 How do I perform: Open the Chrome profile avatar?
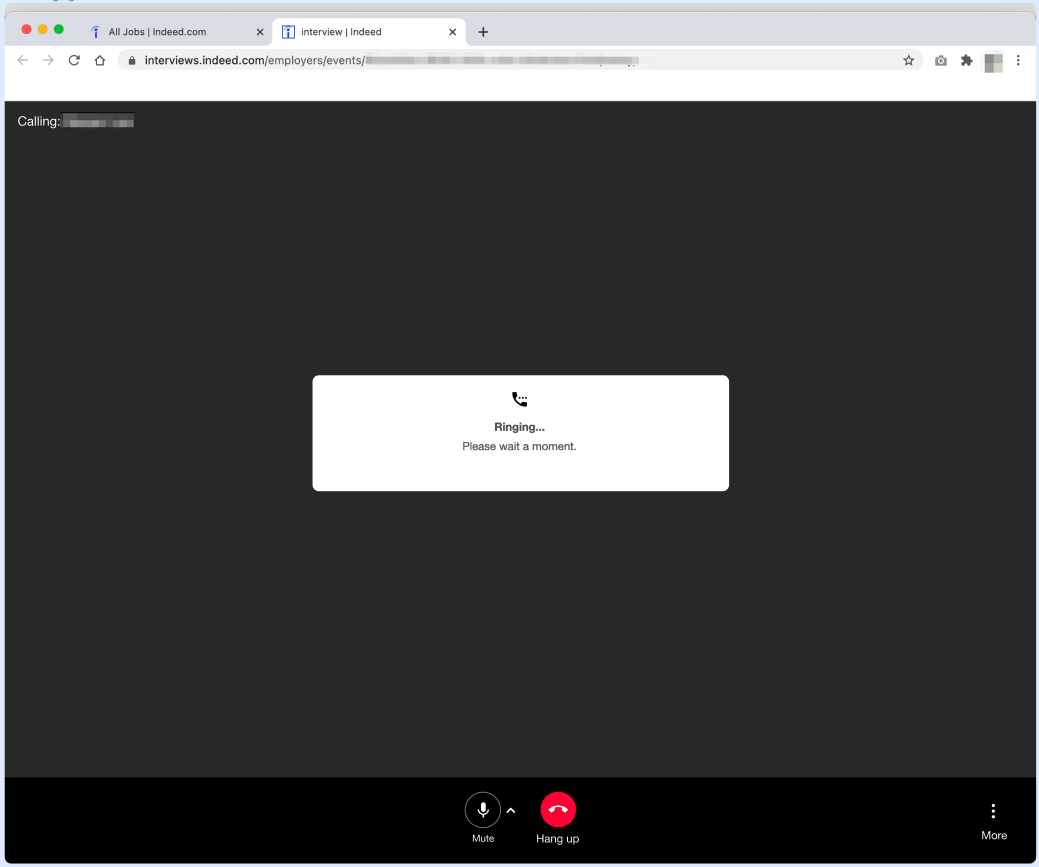pyautogui.click(x=993, y=62)
